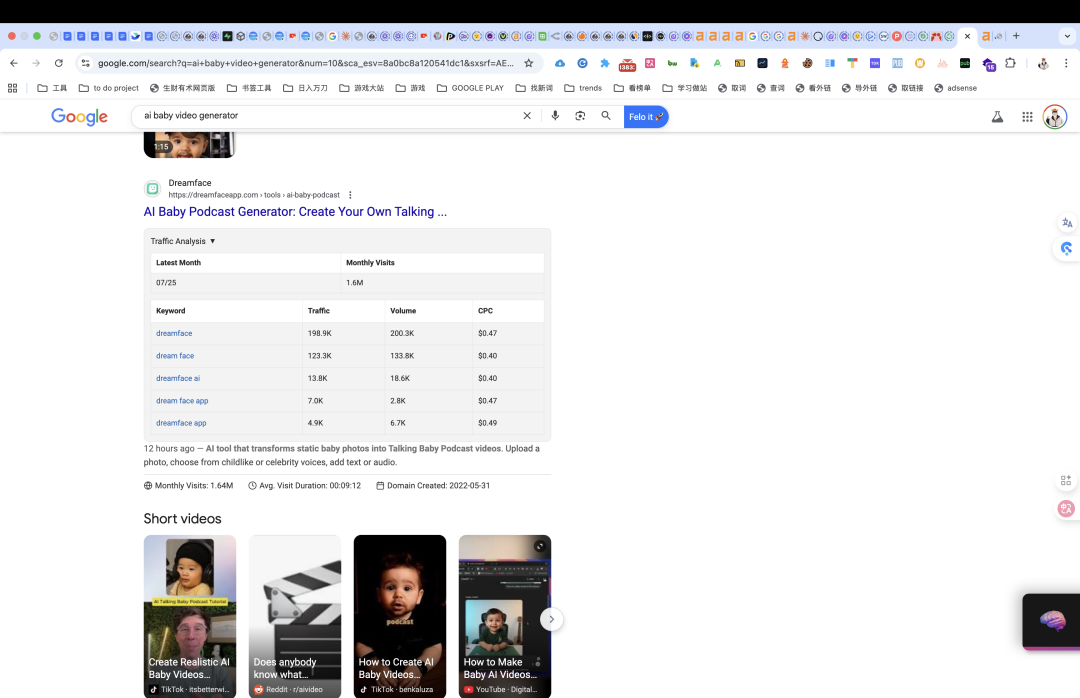Open the bookmarks apps grid icon

[x=12, y=88]
